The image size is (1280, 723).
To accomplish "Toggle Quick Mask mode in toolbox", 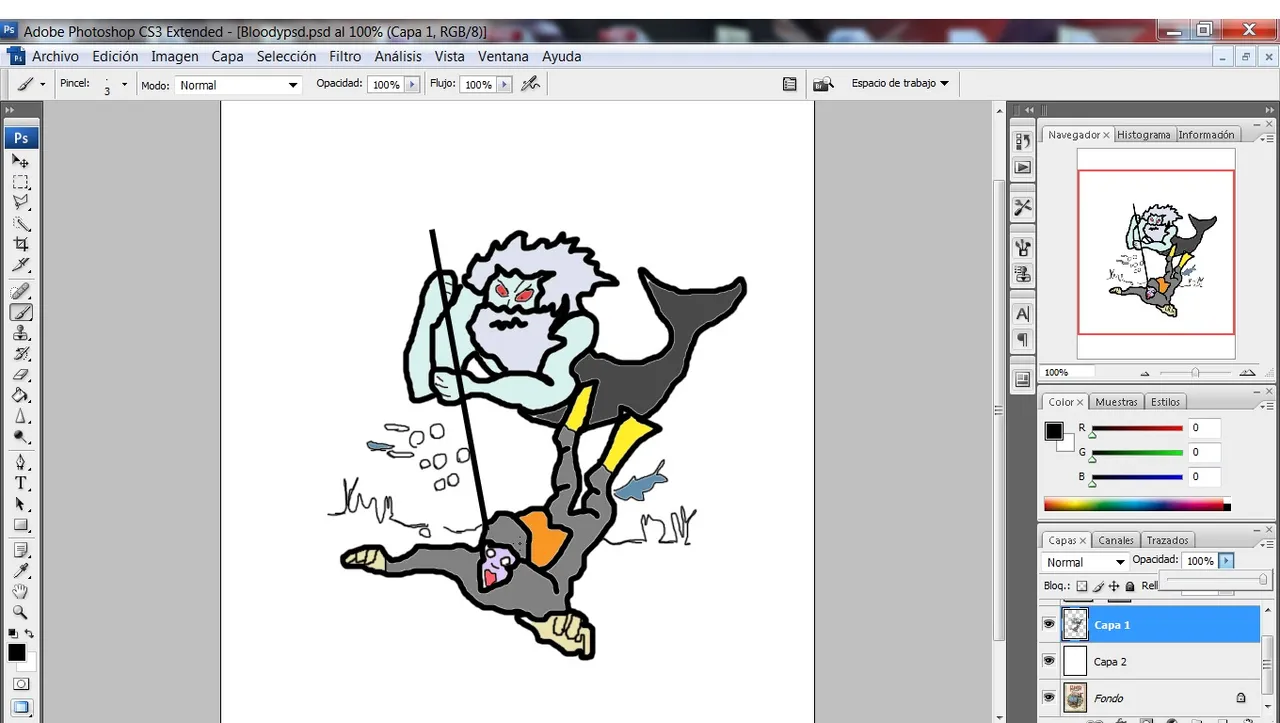I will [x=21, y=685].
